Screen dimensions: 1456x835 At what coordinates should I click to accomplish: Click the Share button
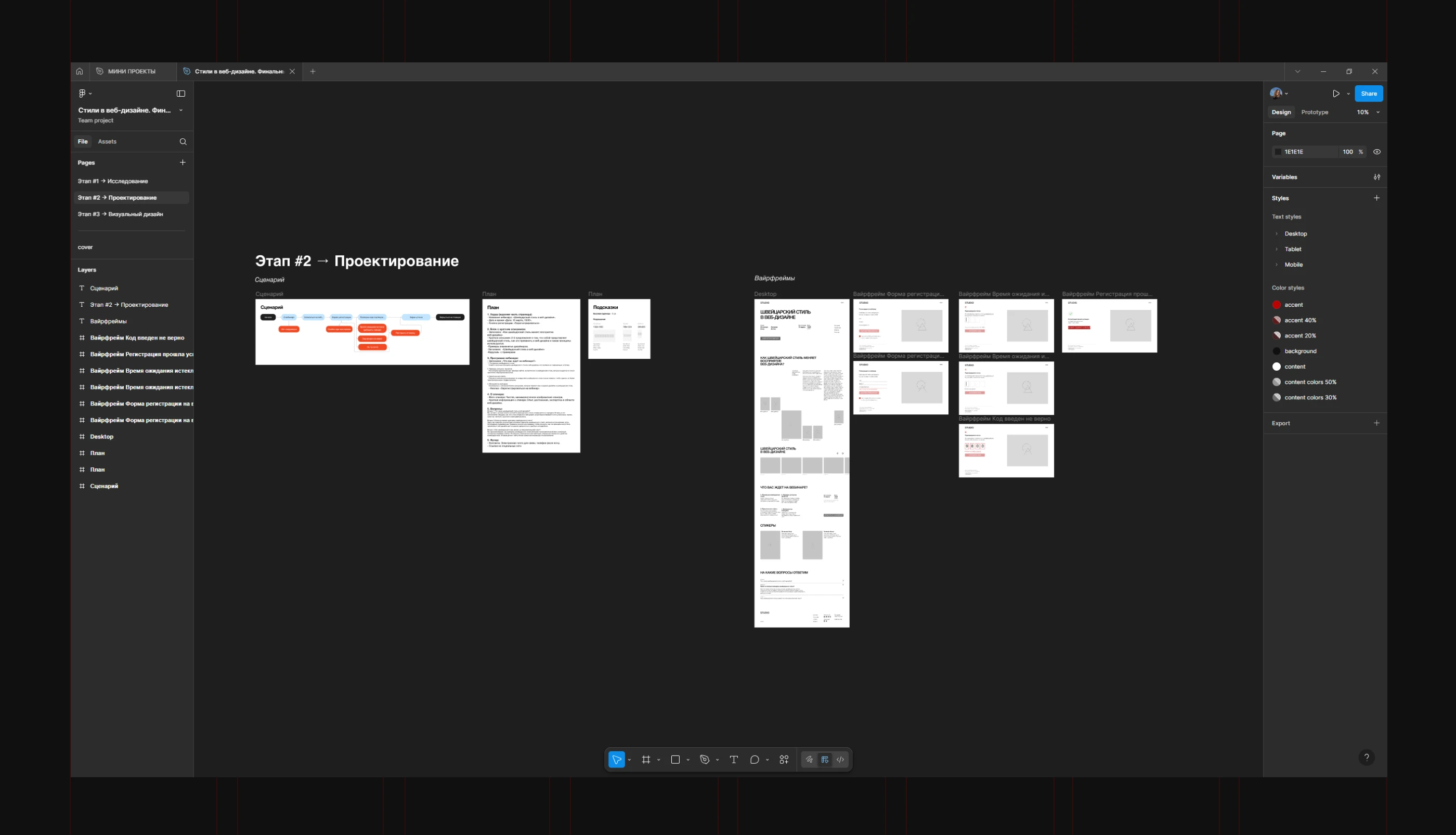(1368, 94)
